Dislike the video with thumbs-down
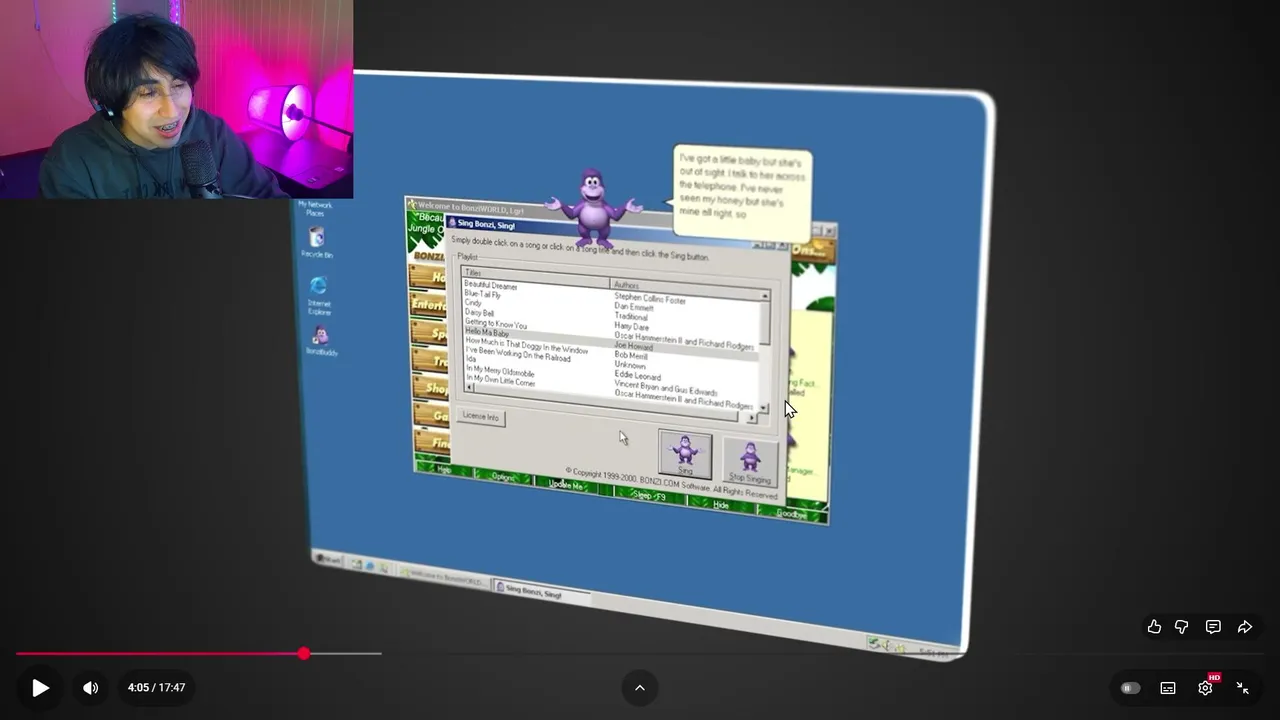This screenshot has width=1280, height=720. [x=1182, y=627]
